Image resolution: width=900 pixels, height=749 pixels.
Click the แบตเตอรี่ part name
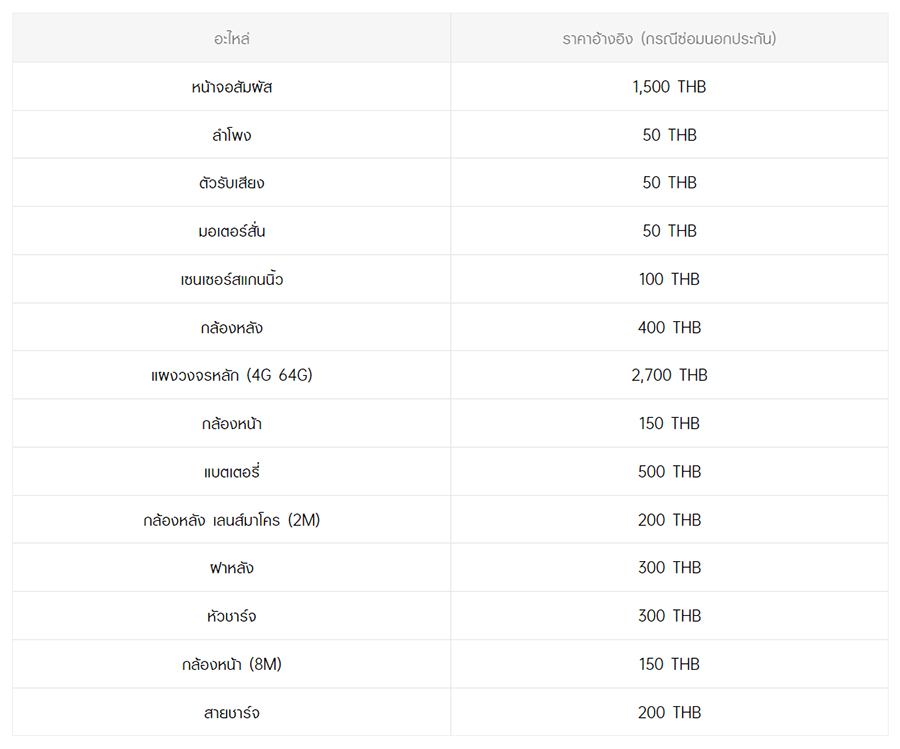[231, 471]
